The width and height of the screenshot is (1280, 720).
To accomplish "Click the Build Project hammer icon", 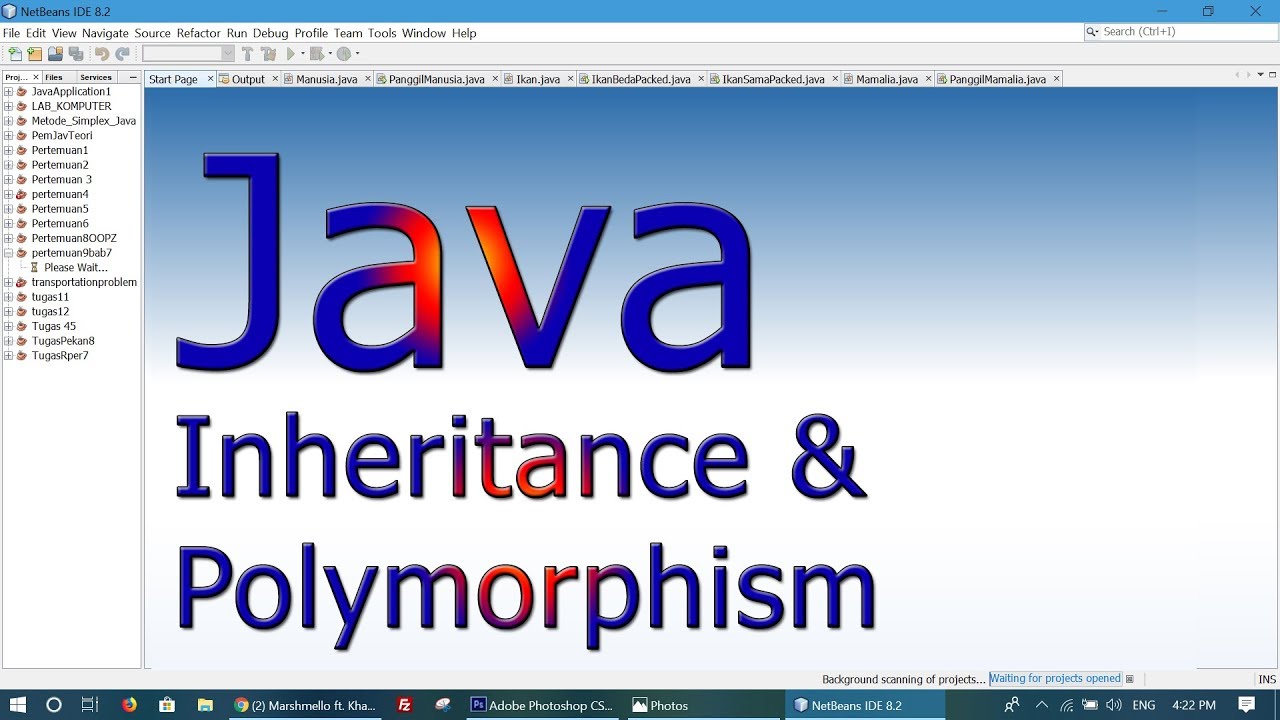I will point(248,54).
